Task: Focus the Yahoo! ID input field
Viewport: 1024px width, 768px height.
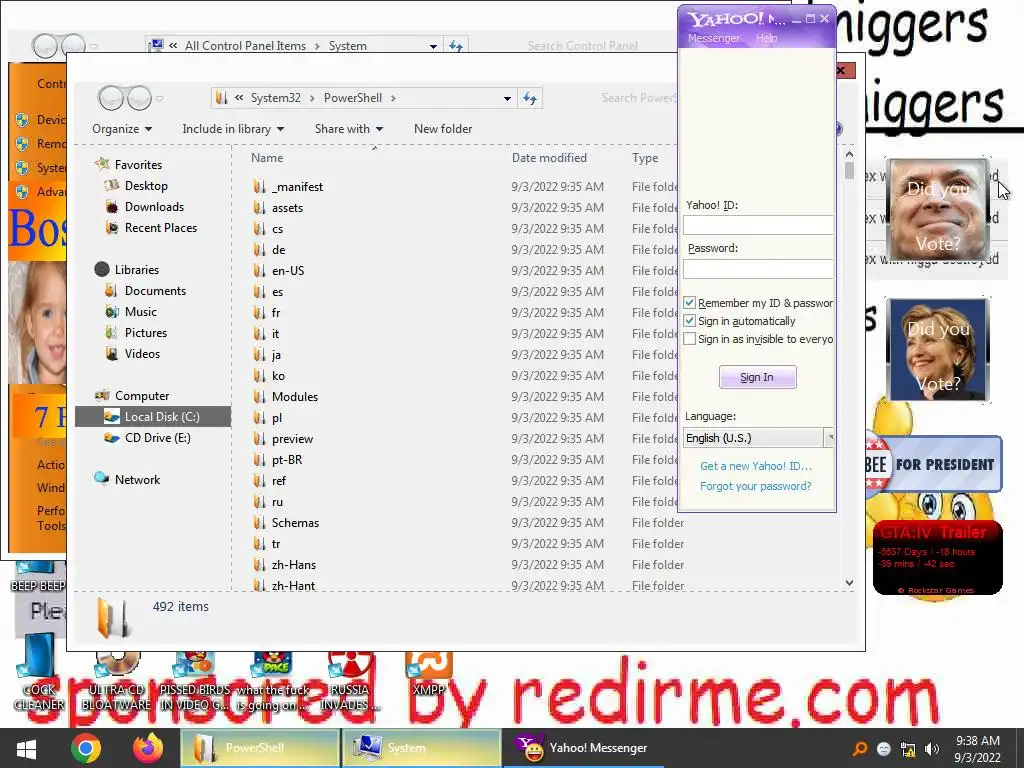Action: [758, 225]
